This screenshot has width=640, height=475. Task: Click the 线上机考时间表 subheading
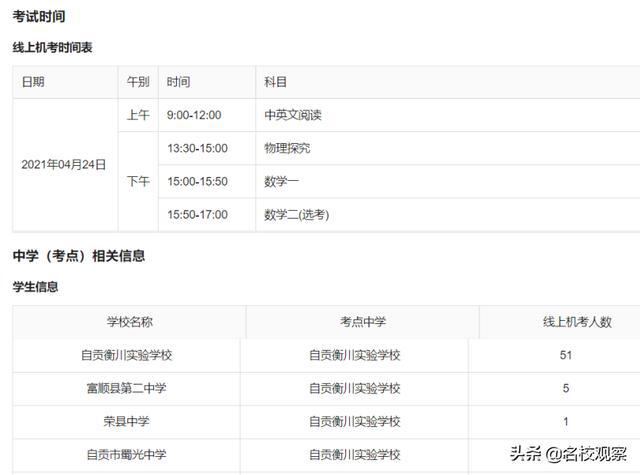[x=52, y=47]
